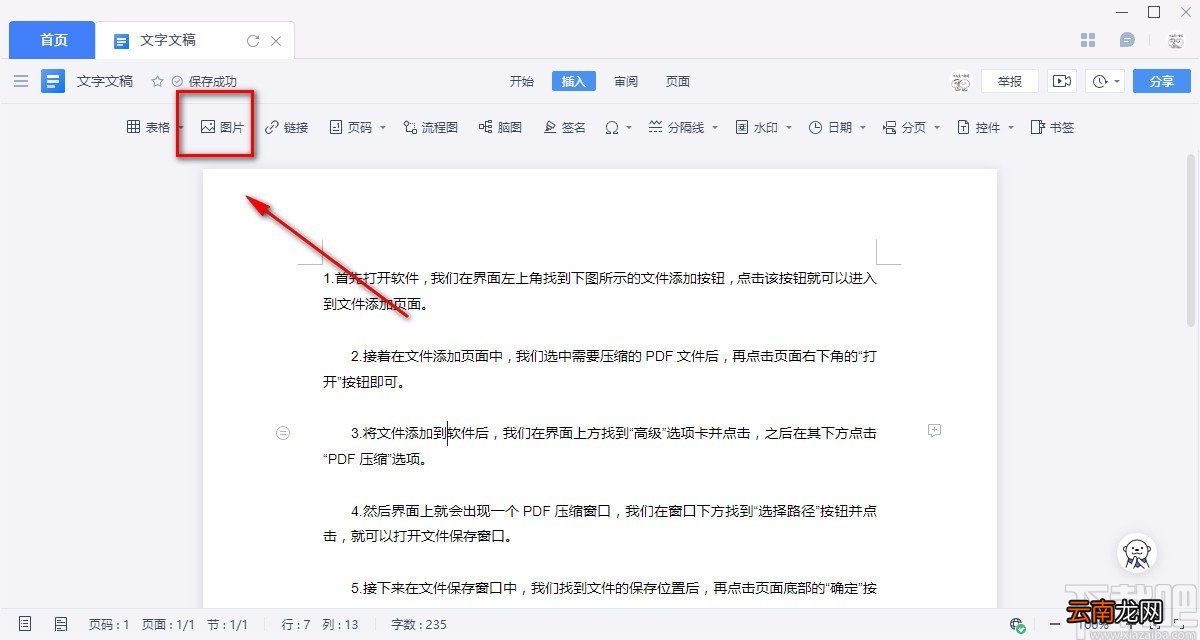Click the 举报 report button
Viewport: 1200px width, 640px height.
coord(1010,82)
